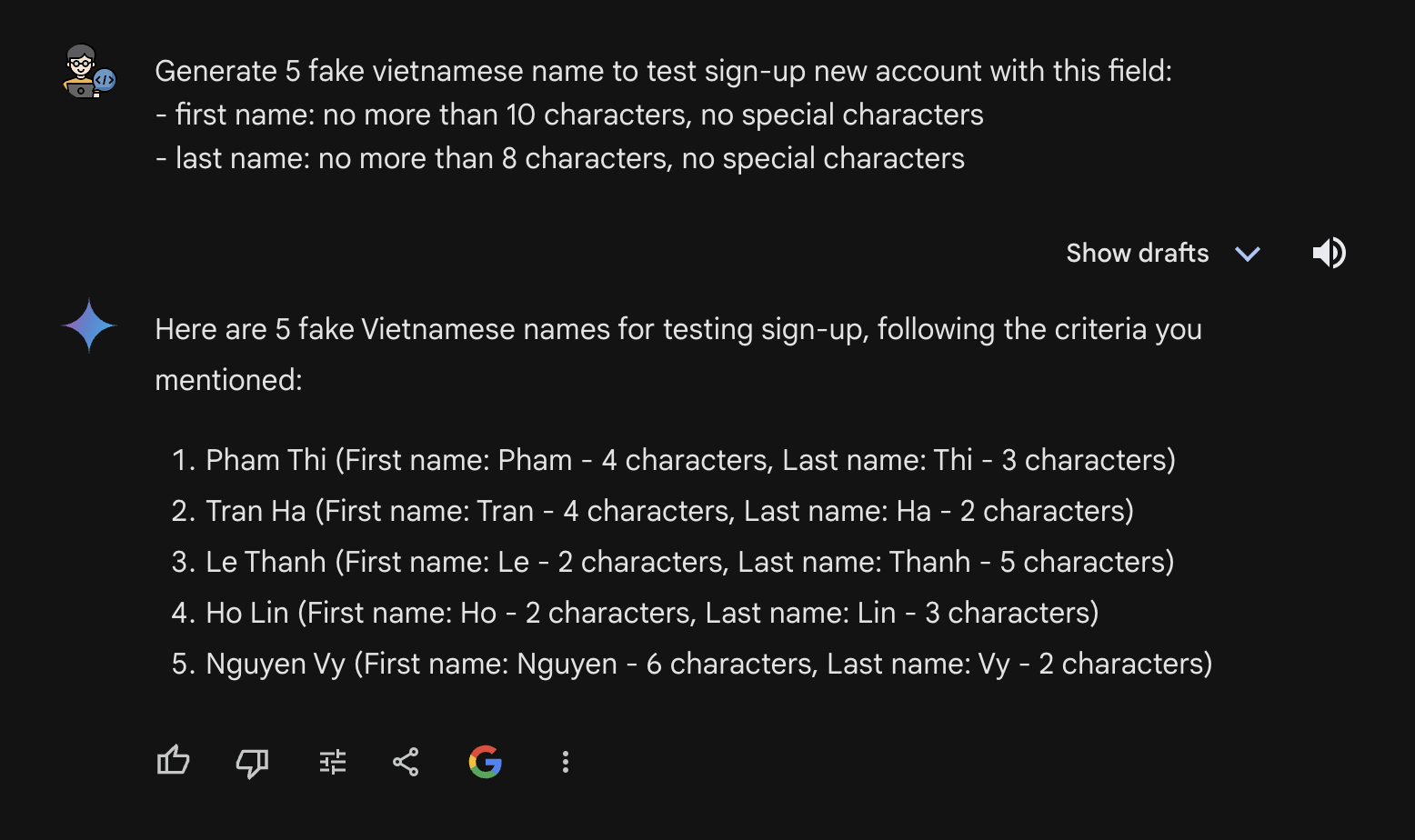Click list item 5 Nguyen Vy
1415x840 pixels.
coord(691,664)
